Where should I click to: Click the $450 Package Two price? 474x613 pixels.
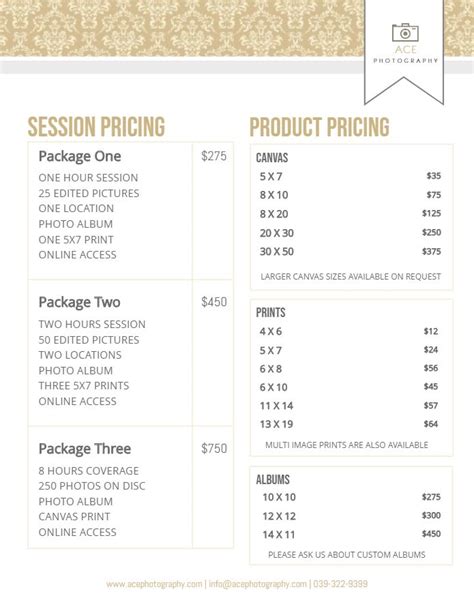click(x=214, y=302)
